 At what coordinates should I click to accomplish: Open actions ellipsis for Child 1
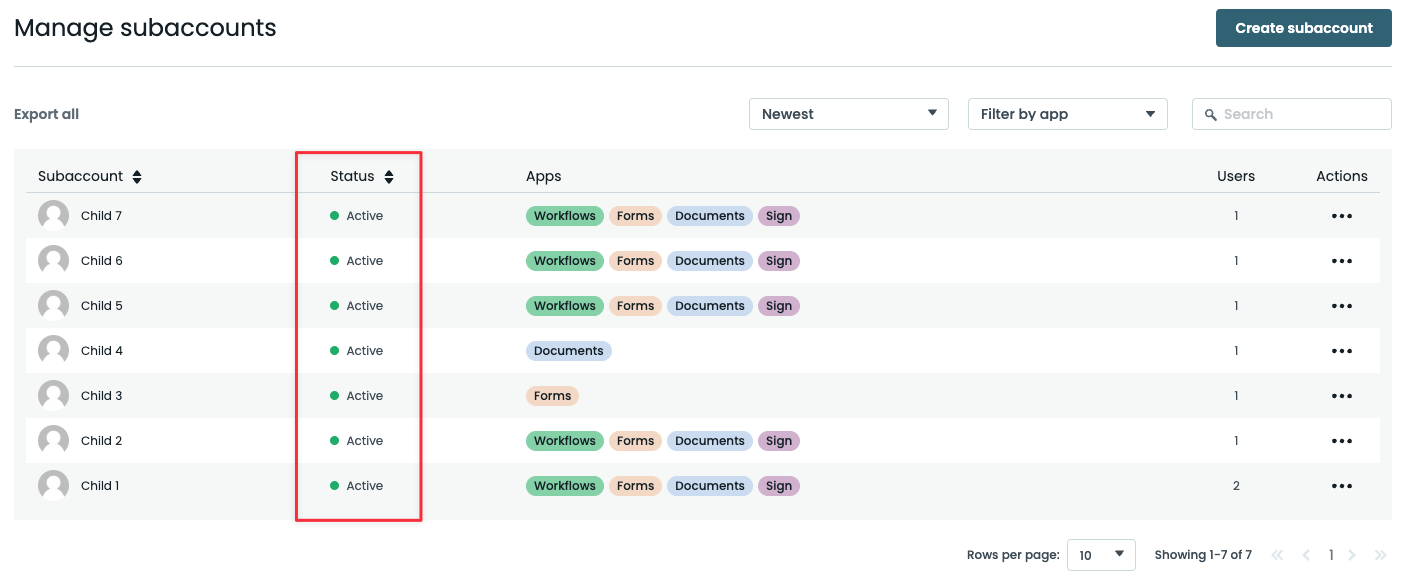coord(1341,486)
